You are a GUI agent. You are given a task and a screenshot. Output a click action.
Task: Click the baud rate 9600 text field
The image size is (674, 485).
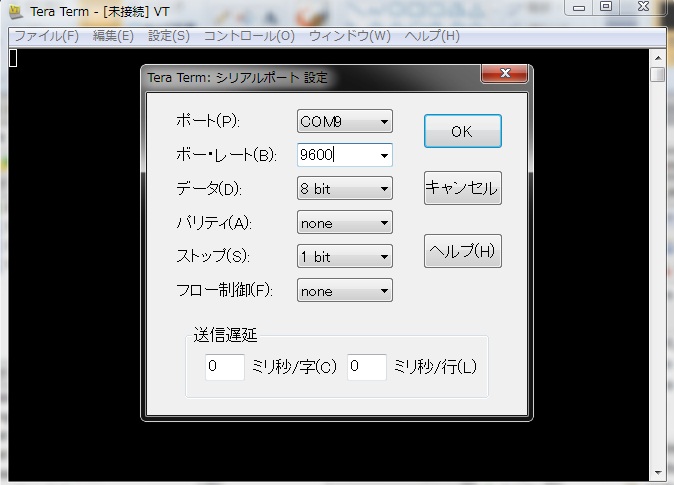pos(337,155)
